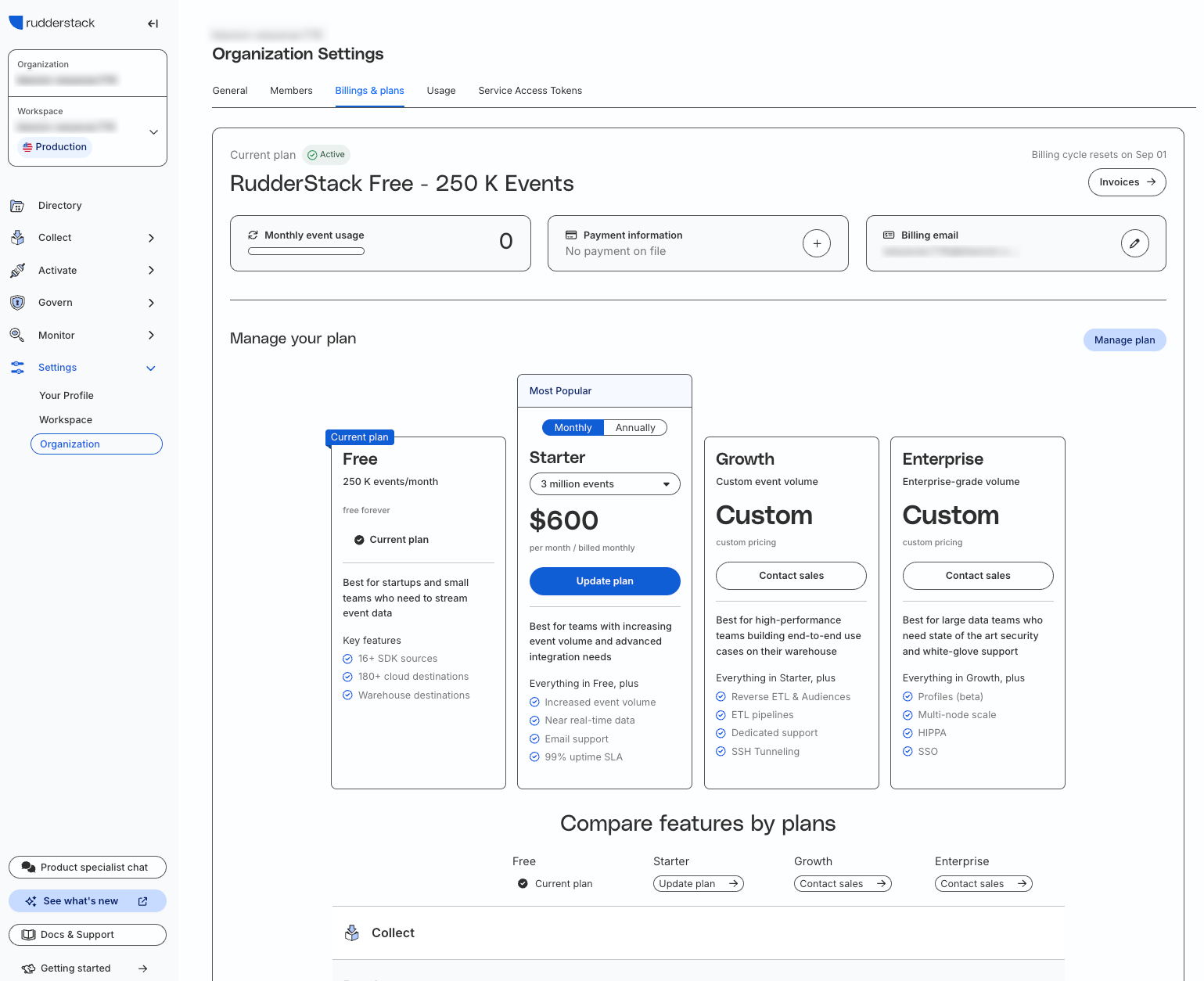
Task: Select Monthly billing toggle
Action: (573, 428)
